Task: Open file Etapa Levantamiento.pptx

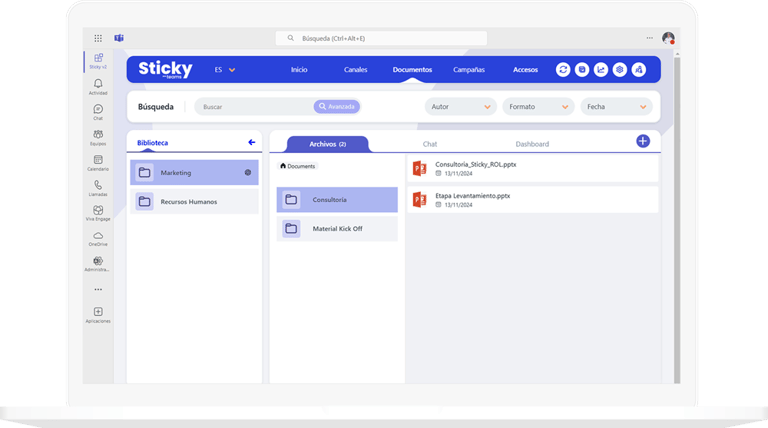Action: pyautogui.click(x=533, y=200)
